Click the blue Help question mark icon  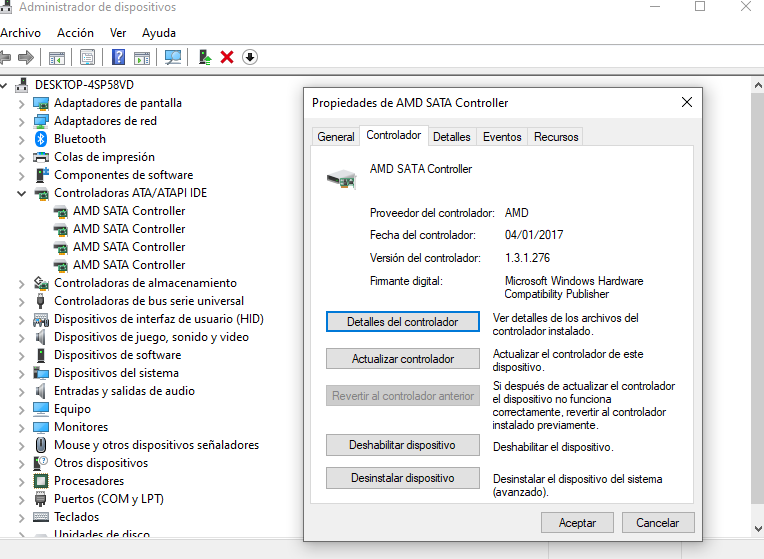[x=118, y=58]
